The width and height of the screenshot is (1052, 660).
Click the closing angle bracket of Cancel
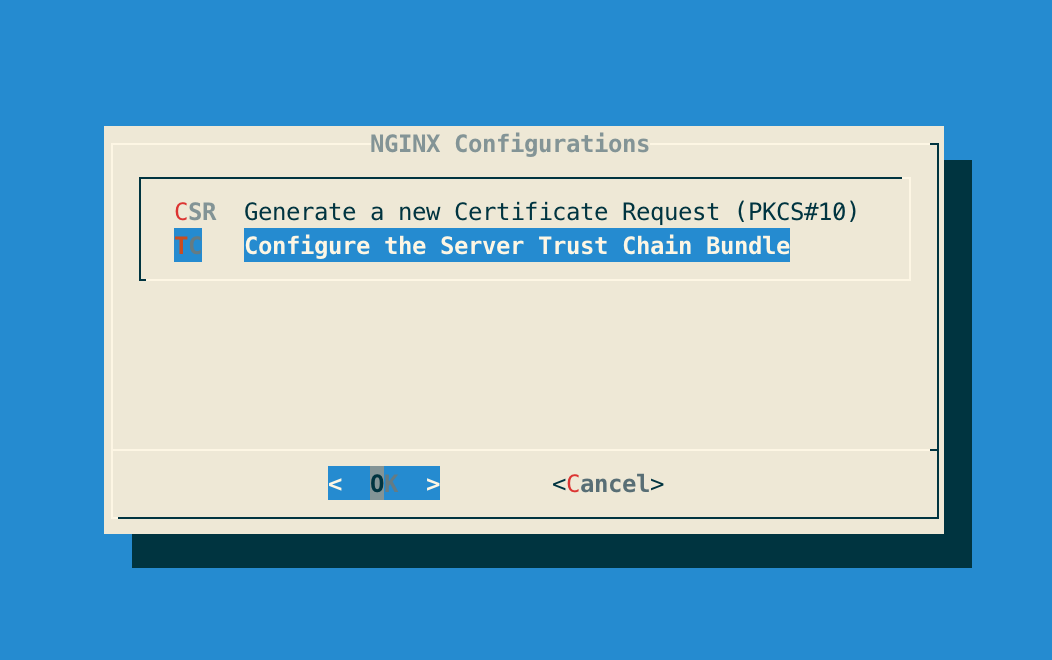[657, 484]
